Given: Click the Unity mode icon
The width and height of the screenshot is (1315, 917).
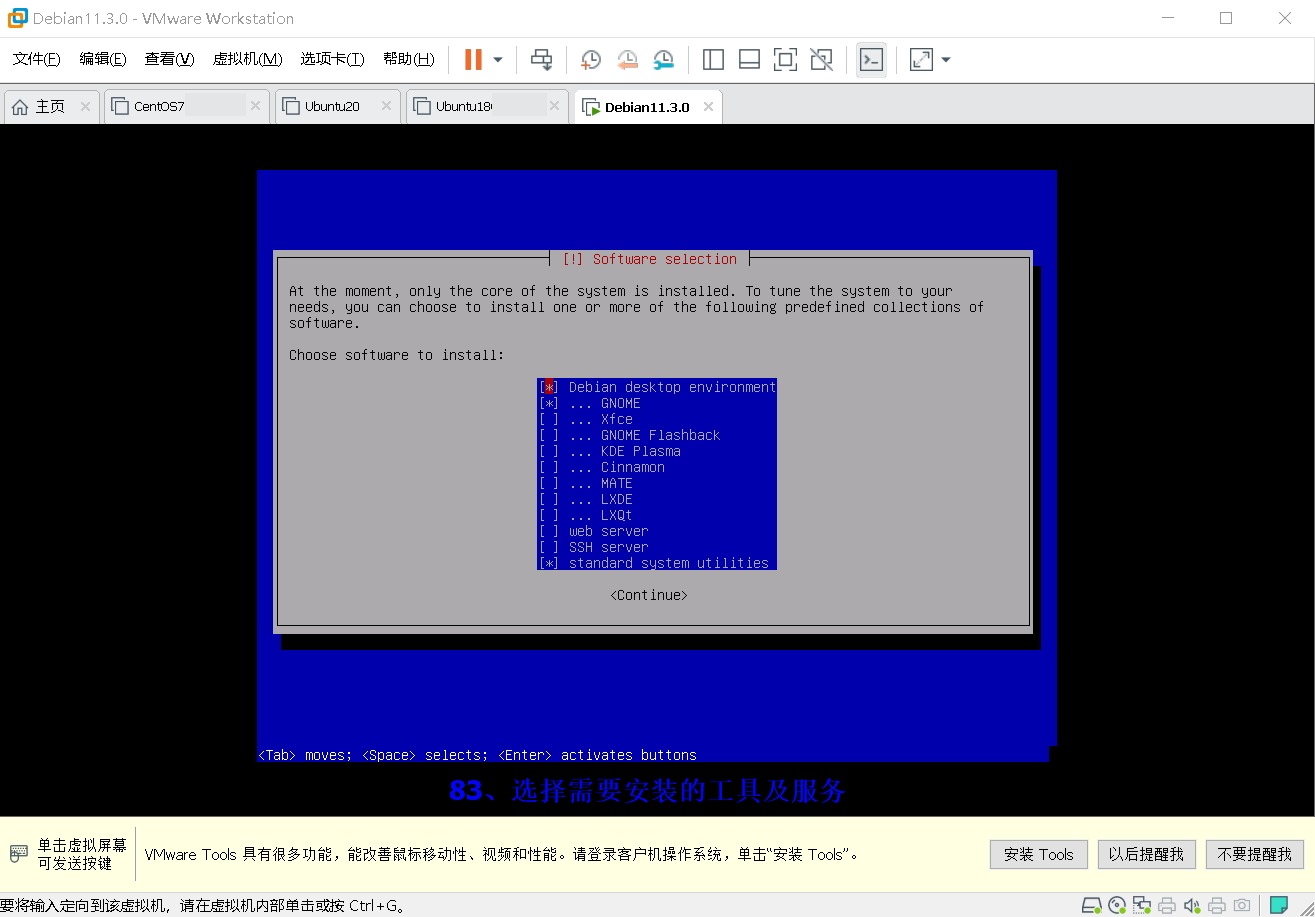Looking at the screenshot, I should [x=821, y=60].
